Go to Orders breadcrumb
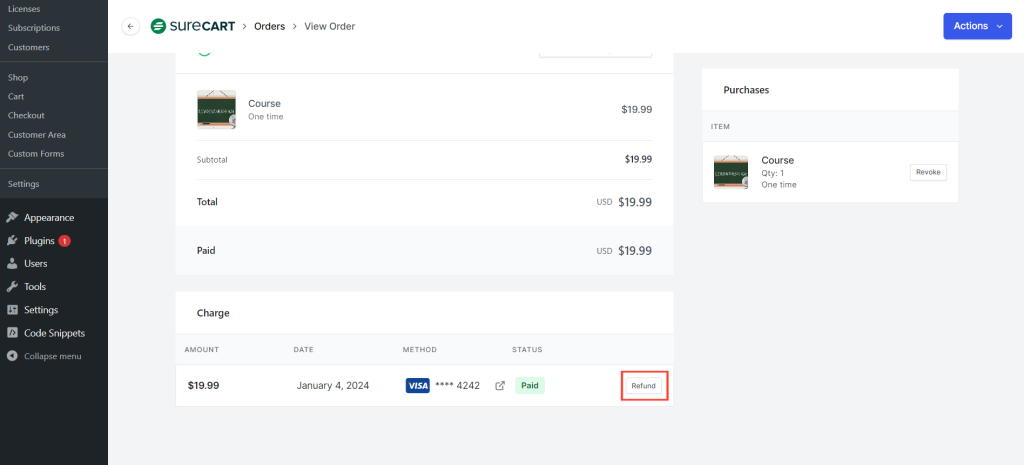 coord(269,26)
